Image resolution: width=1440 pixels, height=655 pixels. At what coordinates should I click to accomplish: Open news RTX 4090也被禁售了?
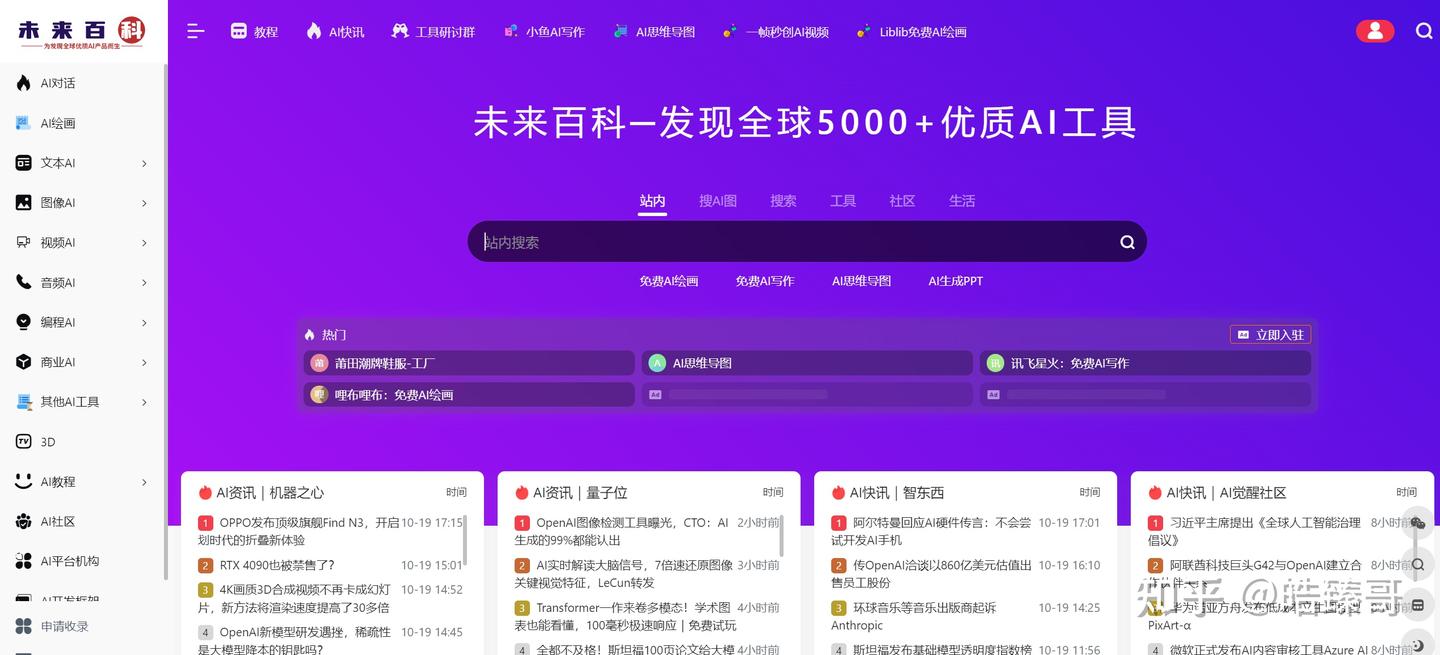pos(277,565)
